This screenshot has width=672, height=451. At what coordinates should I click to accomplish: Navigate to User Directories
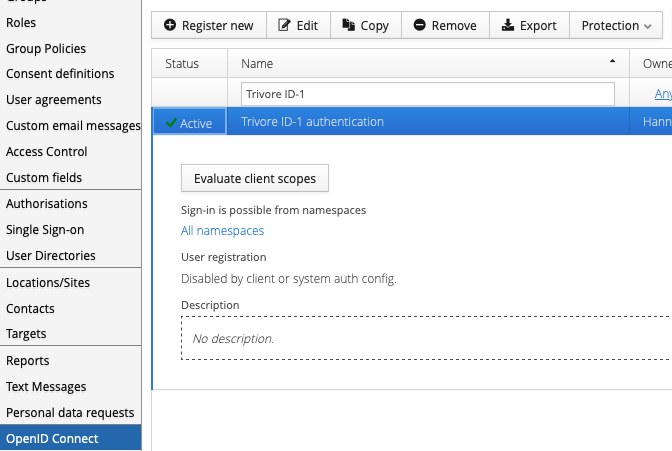[51, 256]
